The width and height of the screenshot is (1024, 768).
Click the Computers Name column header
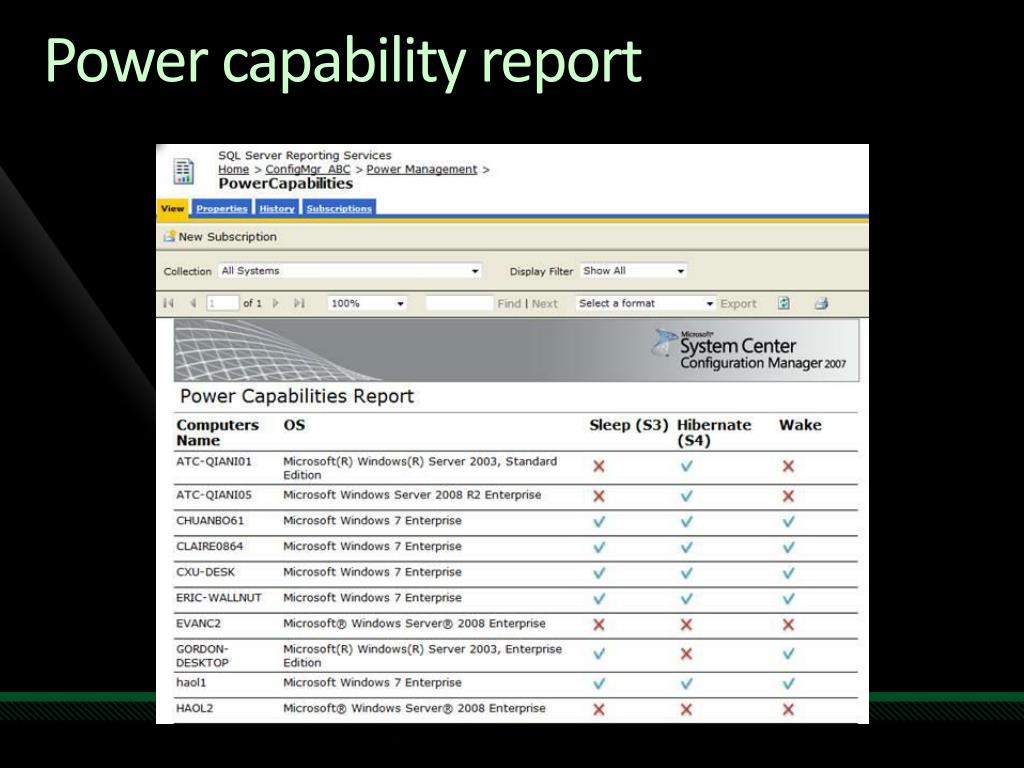tap(217, 432)
